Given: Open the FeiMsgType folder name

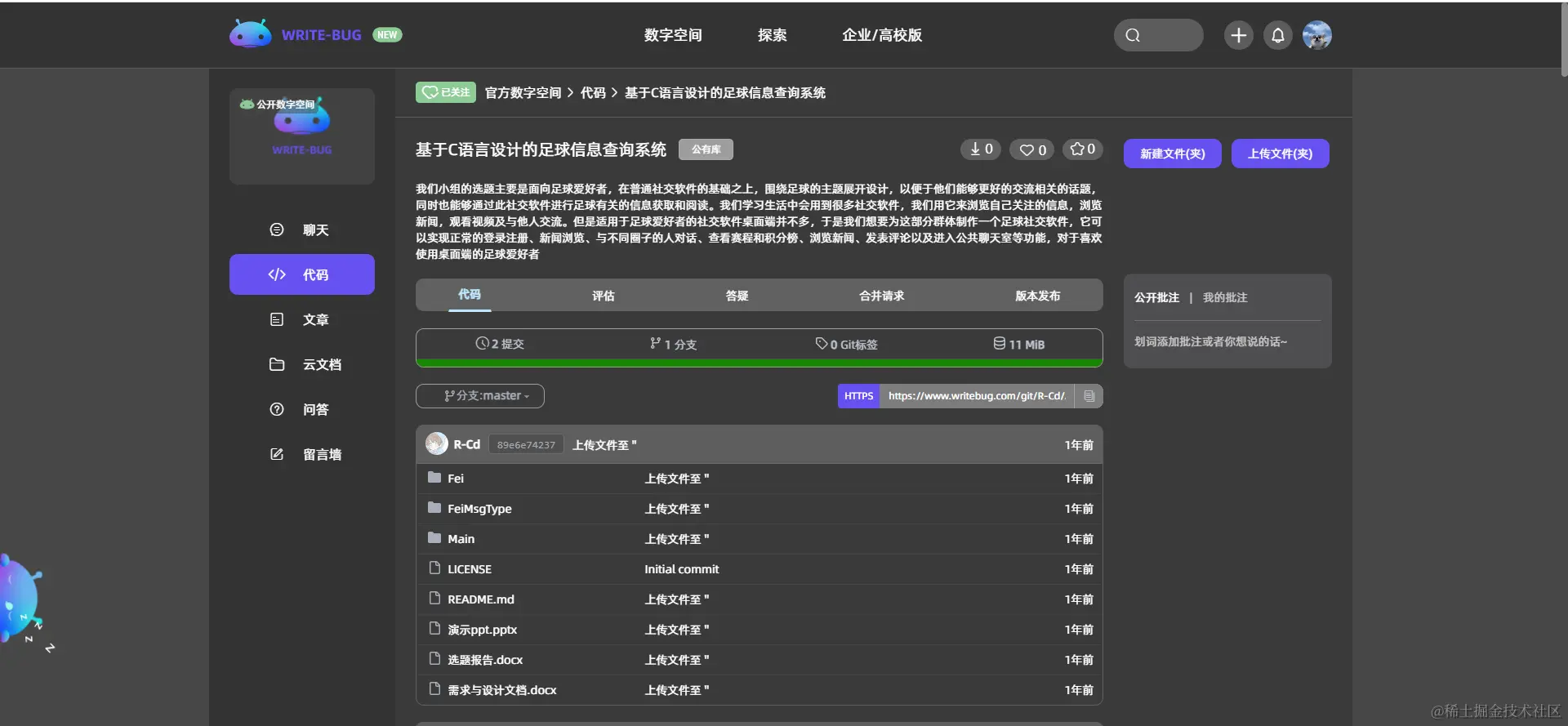Looking at the screenshot, I should click(x=479, y=509).
